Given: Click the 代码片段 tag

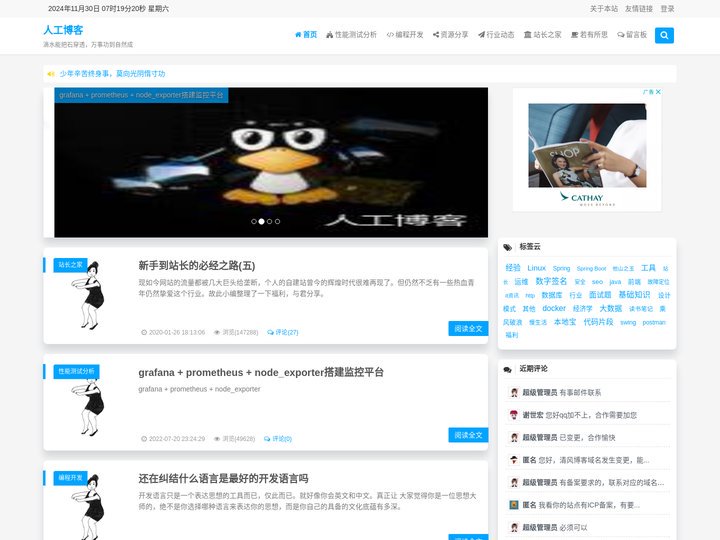Looking at the screenshot, I should [598, 322].
